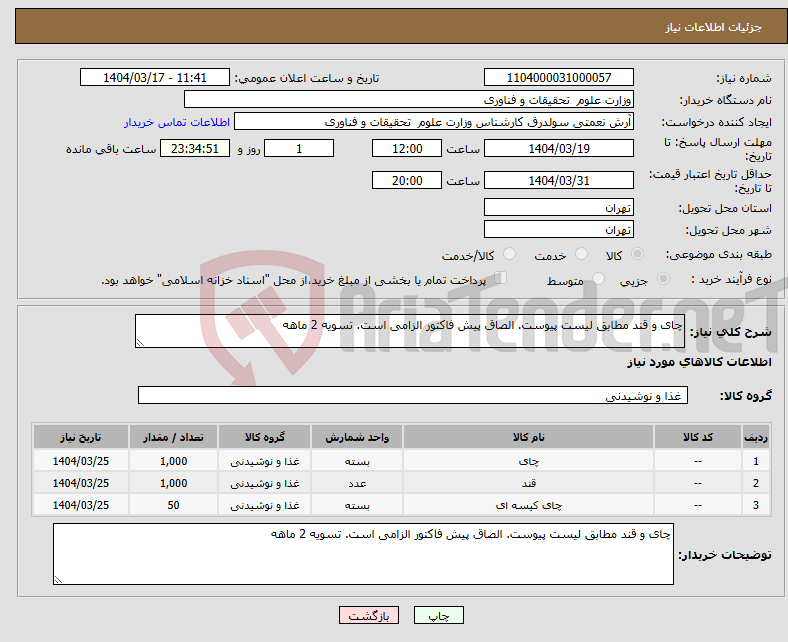
Task: Click the نام دستگاه خریدار field
Action: 409,100
